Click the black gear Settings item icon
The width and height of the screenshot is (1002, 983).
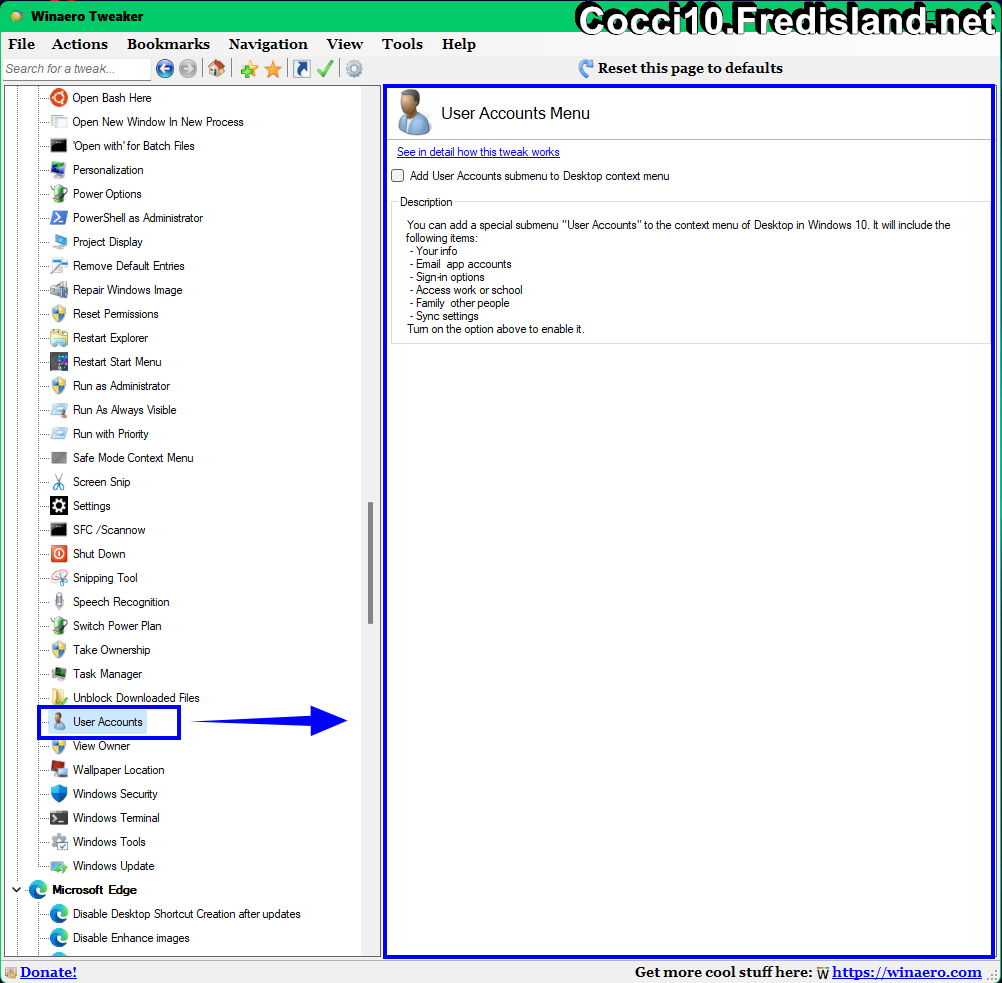(59, 506)
